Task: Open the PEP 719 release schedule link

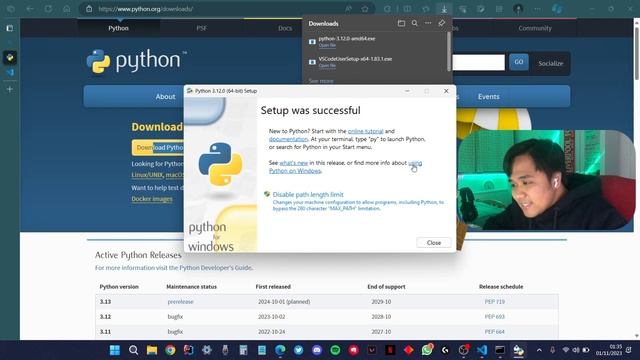Action: 495,302
